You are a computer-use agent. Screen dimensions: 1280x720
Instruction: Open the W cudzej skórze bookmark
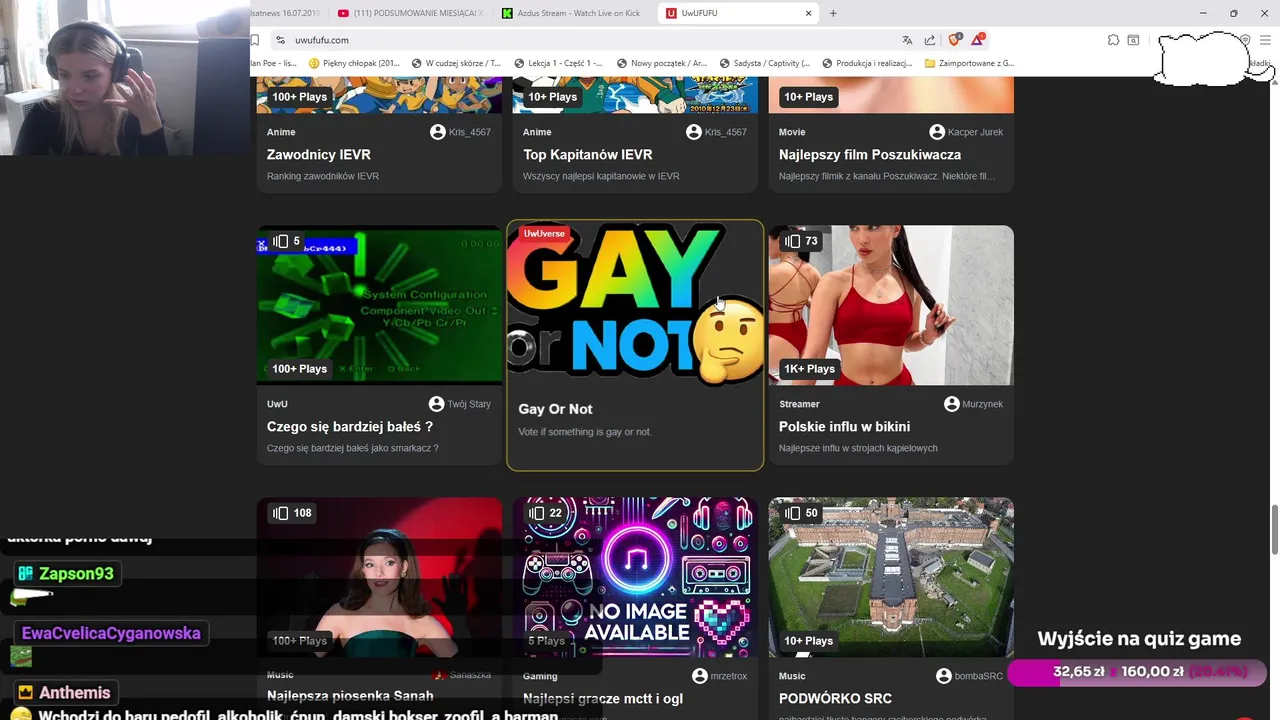(456, 63)
